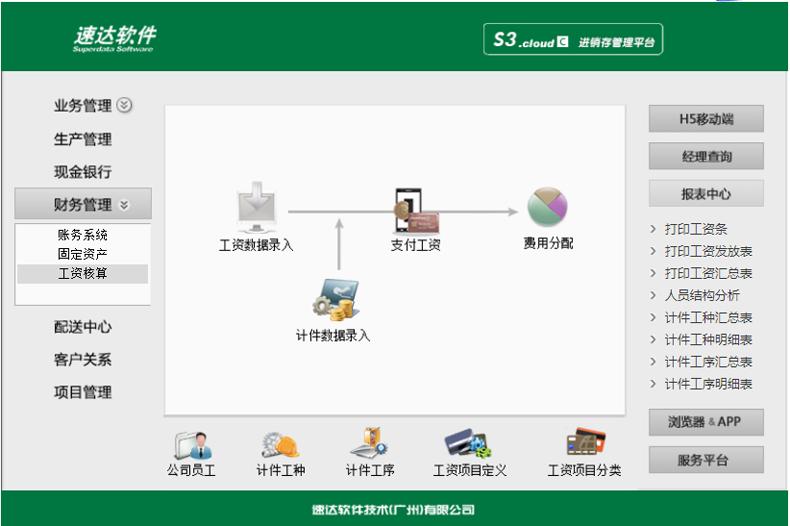Screen dimensions: 790x526
Task: Select 固定资产 submenu item
Action: (x=83, y=254)
